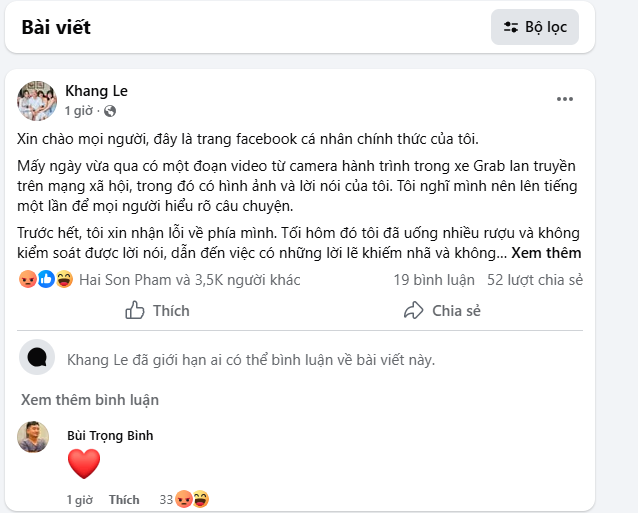Open the 52 lượt chia sẻ shares list
This screenshot has width=638, height=513.
(535, 279)
